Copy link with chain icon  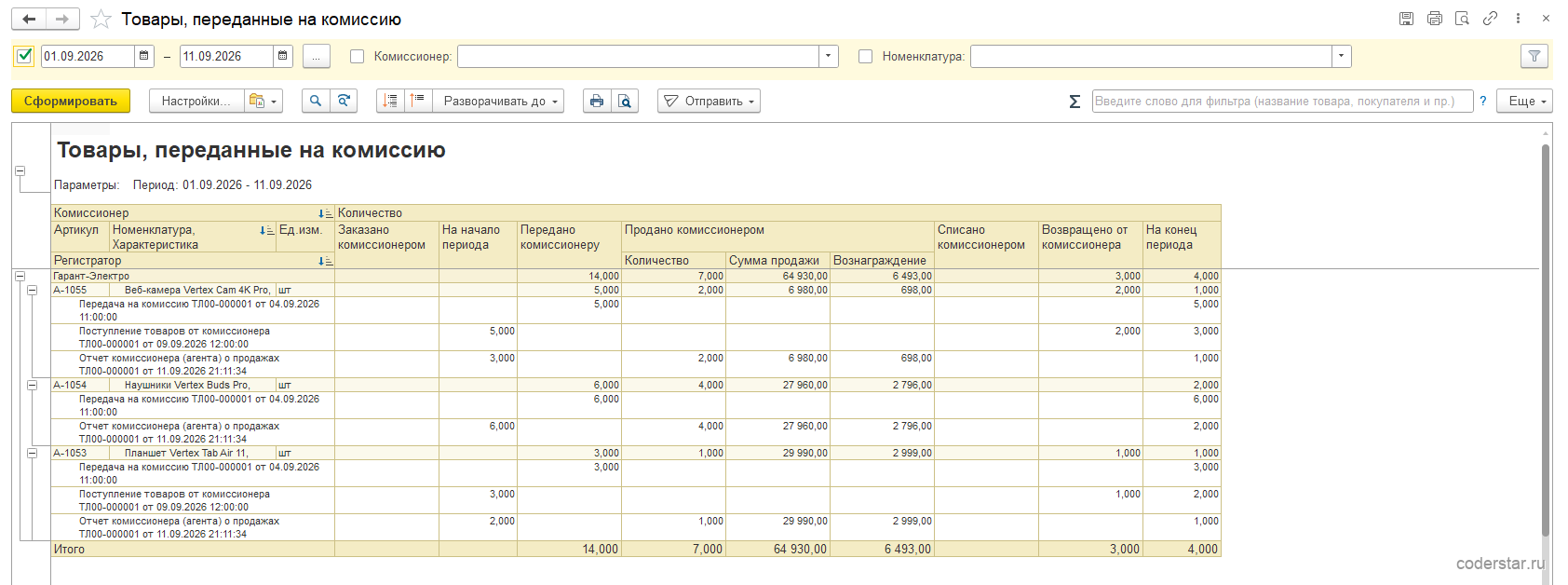click(1490, 18)
